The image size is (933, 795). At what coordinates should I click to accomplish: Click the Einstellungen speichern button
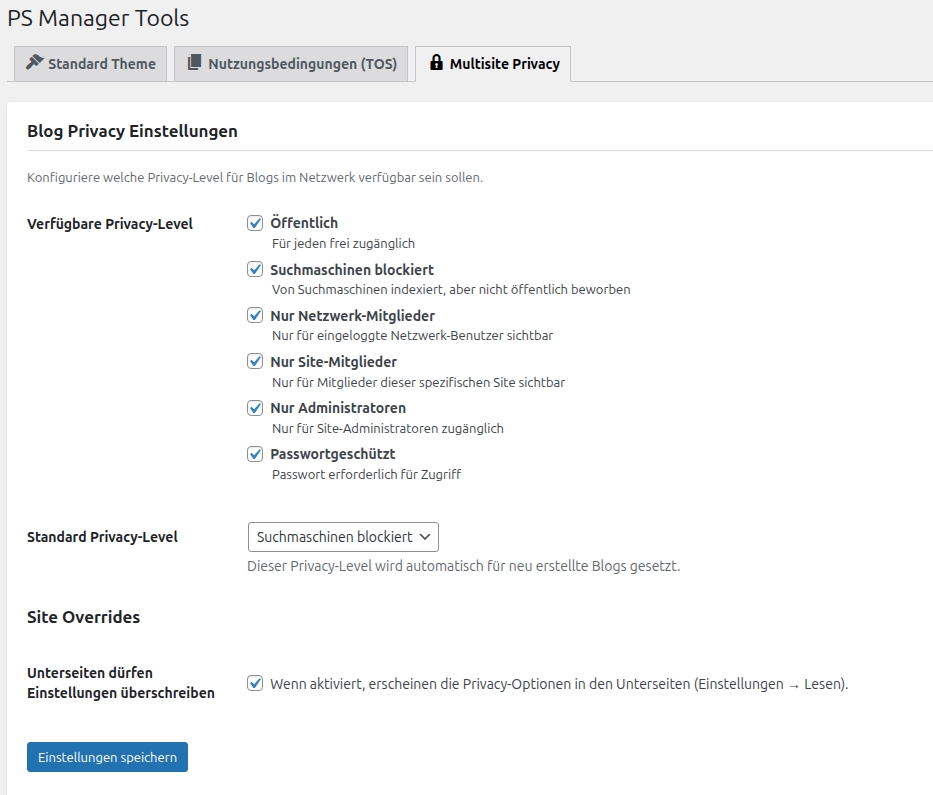point(107,757)
